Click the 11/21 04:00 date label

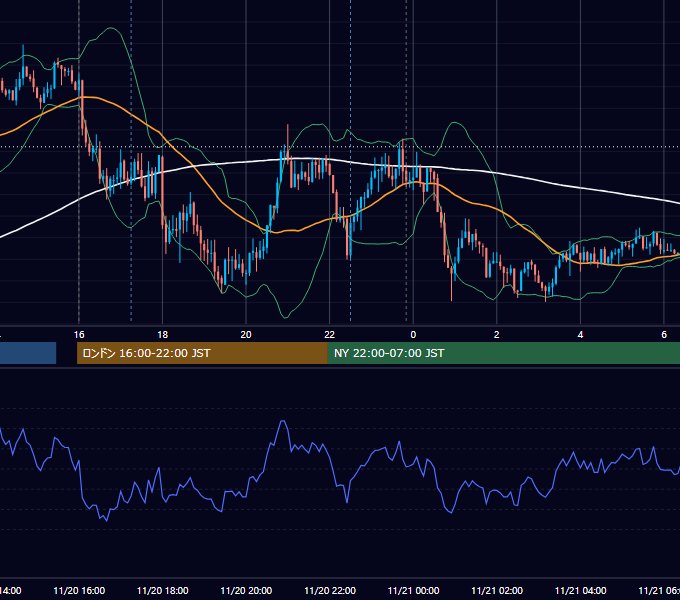581,591
